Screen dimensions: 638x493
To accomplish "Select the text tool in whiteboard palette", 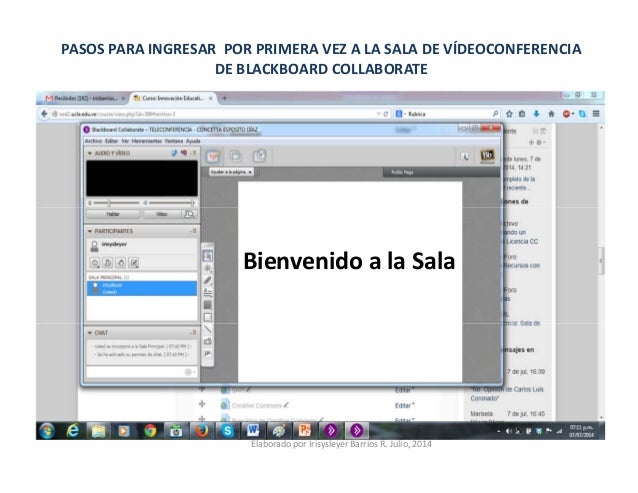I will coord(208,292).
